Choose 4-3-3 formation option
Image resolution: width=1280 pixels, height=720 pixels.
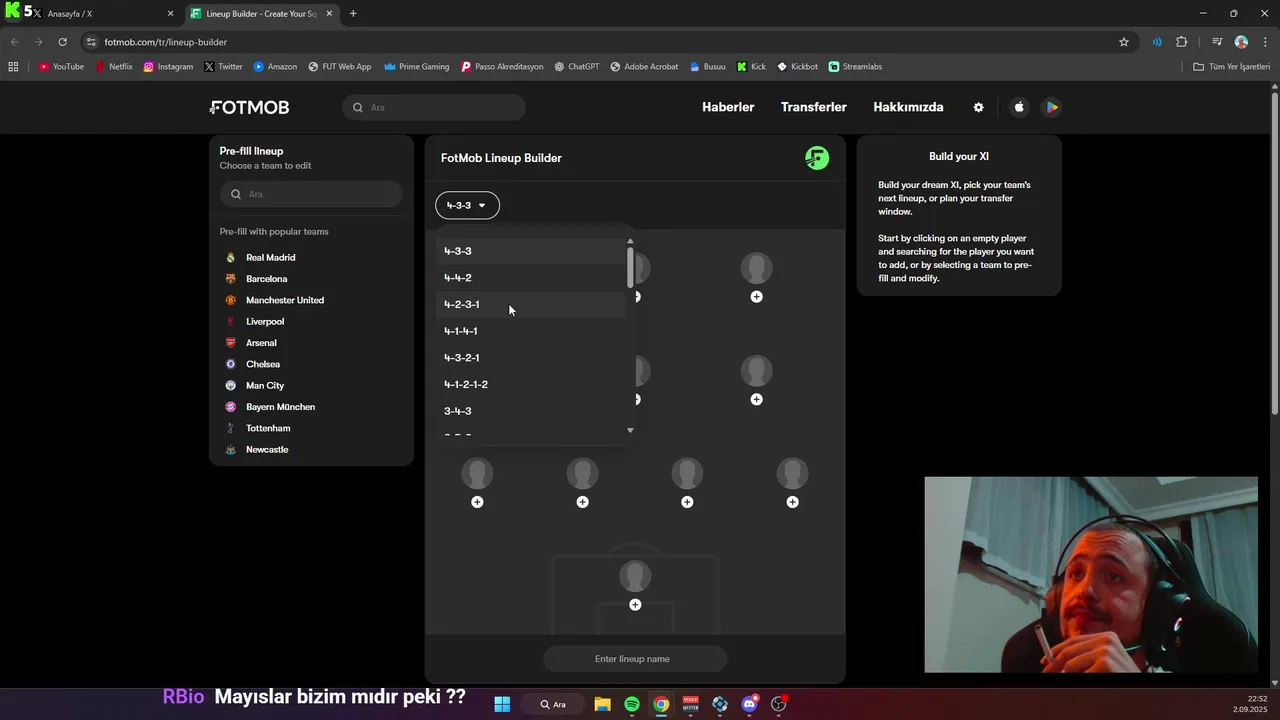(x=531, y=251)
